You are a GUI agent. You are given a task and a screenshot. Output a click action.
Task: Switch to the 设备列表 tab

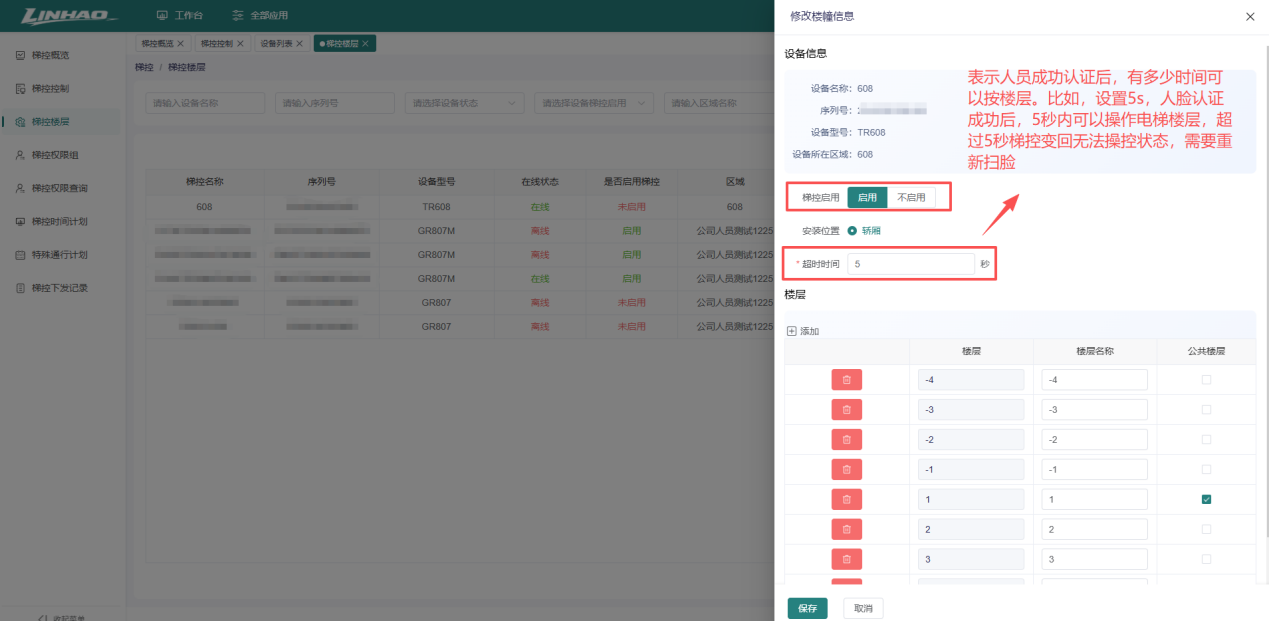pos(281,44)
